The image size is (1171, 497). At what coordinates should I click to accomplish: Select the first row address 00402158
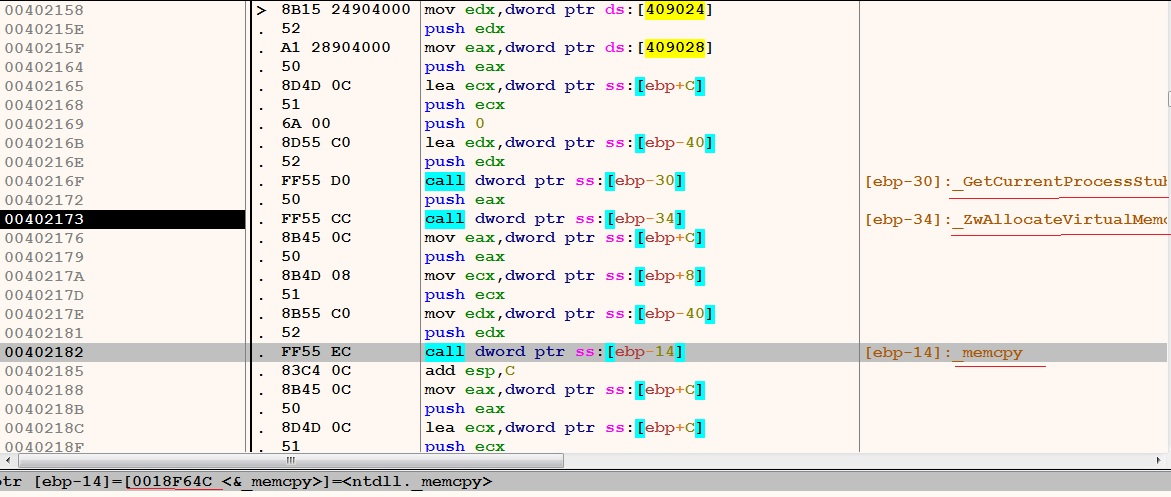pyautogui.click(x=44, y=10)
